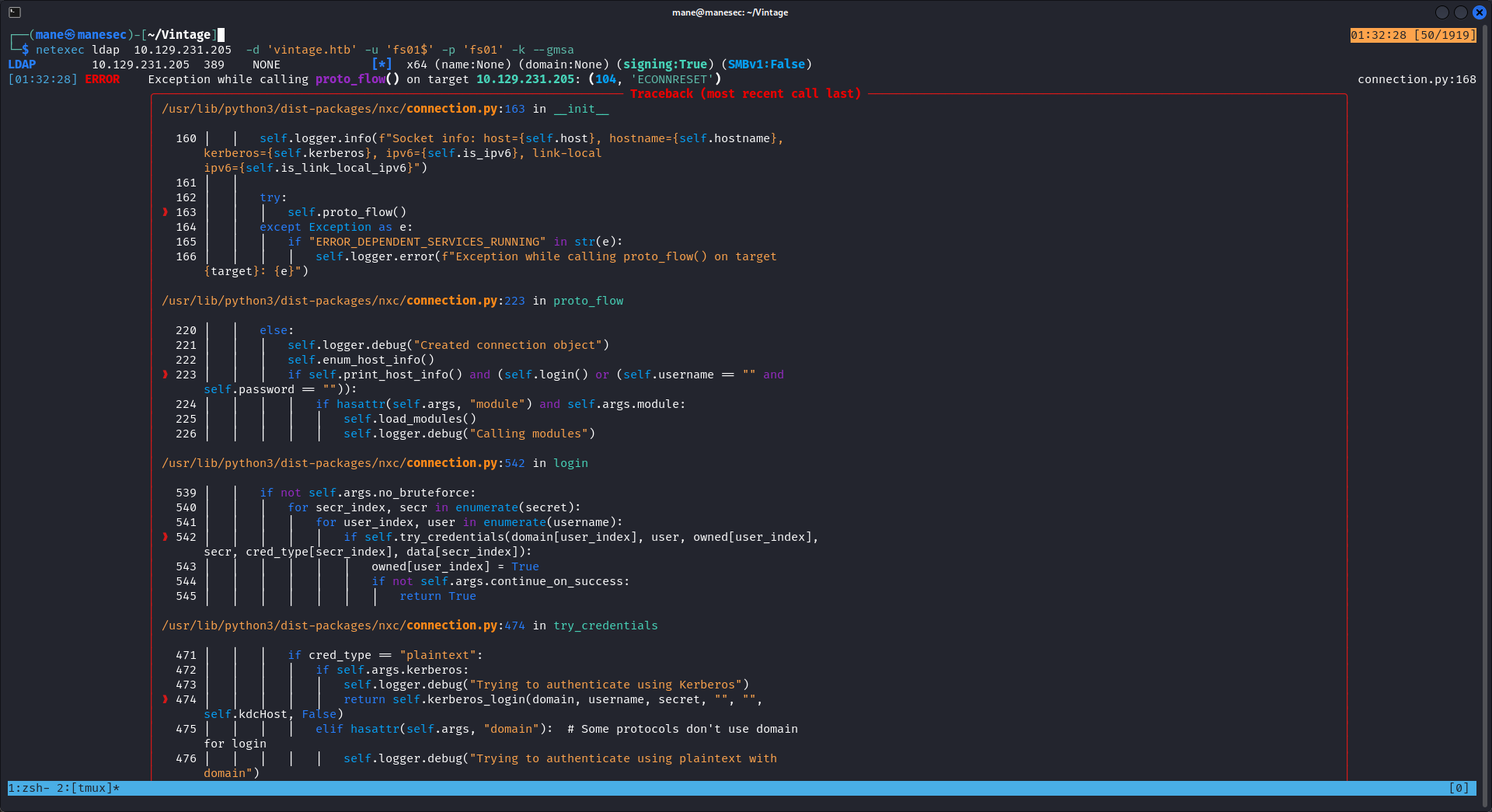Viewport: 1492px width, 812px height.
Task: Click the red arrow marker at line 474
Action: tap(166, 699)
